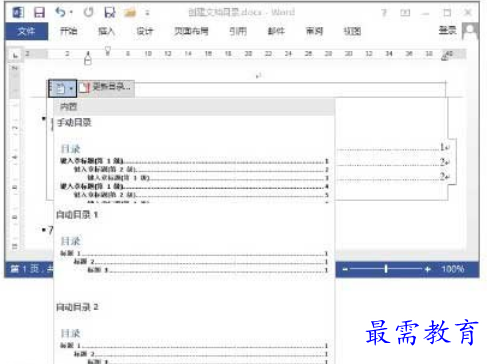Open the undo history dropdown arrow
This screenshot has height=364, width=487.
pyautogui.click(x=71, y=13)
